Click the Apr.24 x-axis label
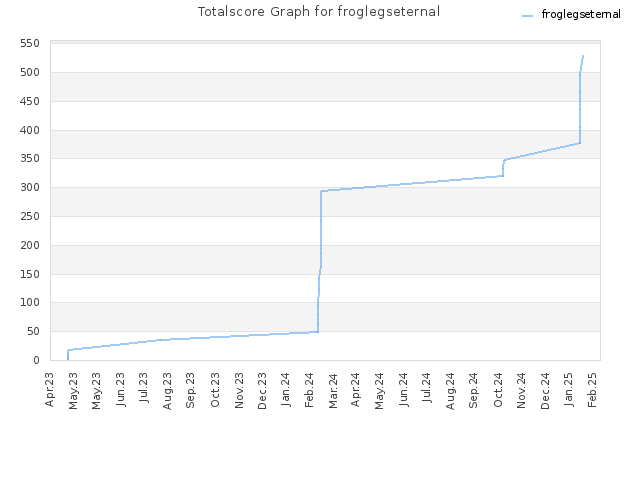The height and width of the screenshot is (480, 640). 356,389
